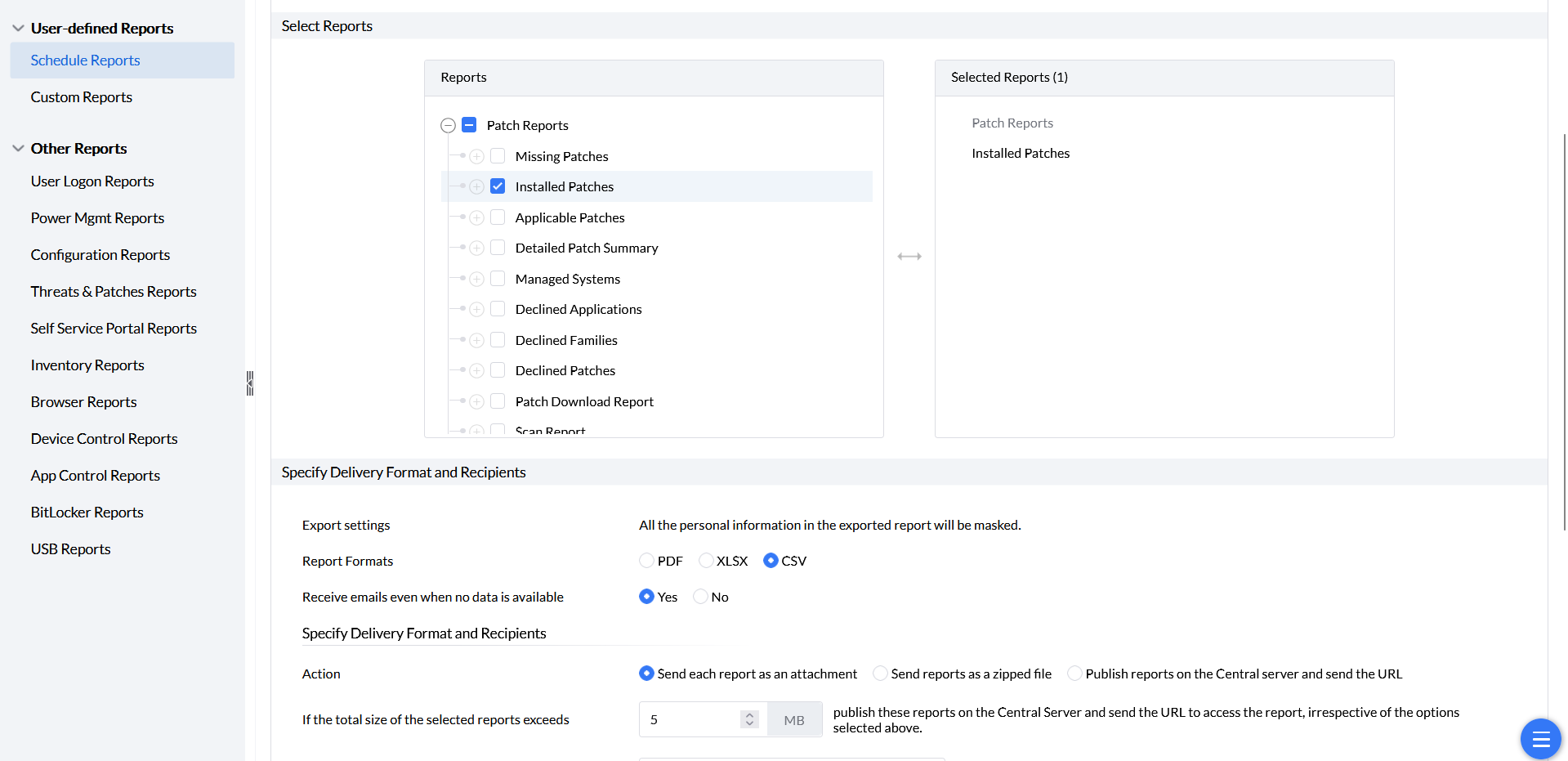
Task: Open the blue floating menu button
Action: click(1540, 739)
